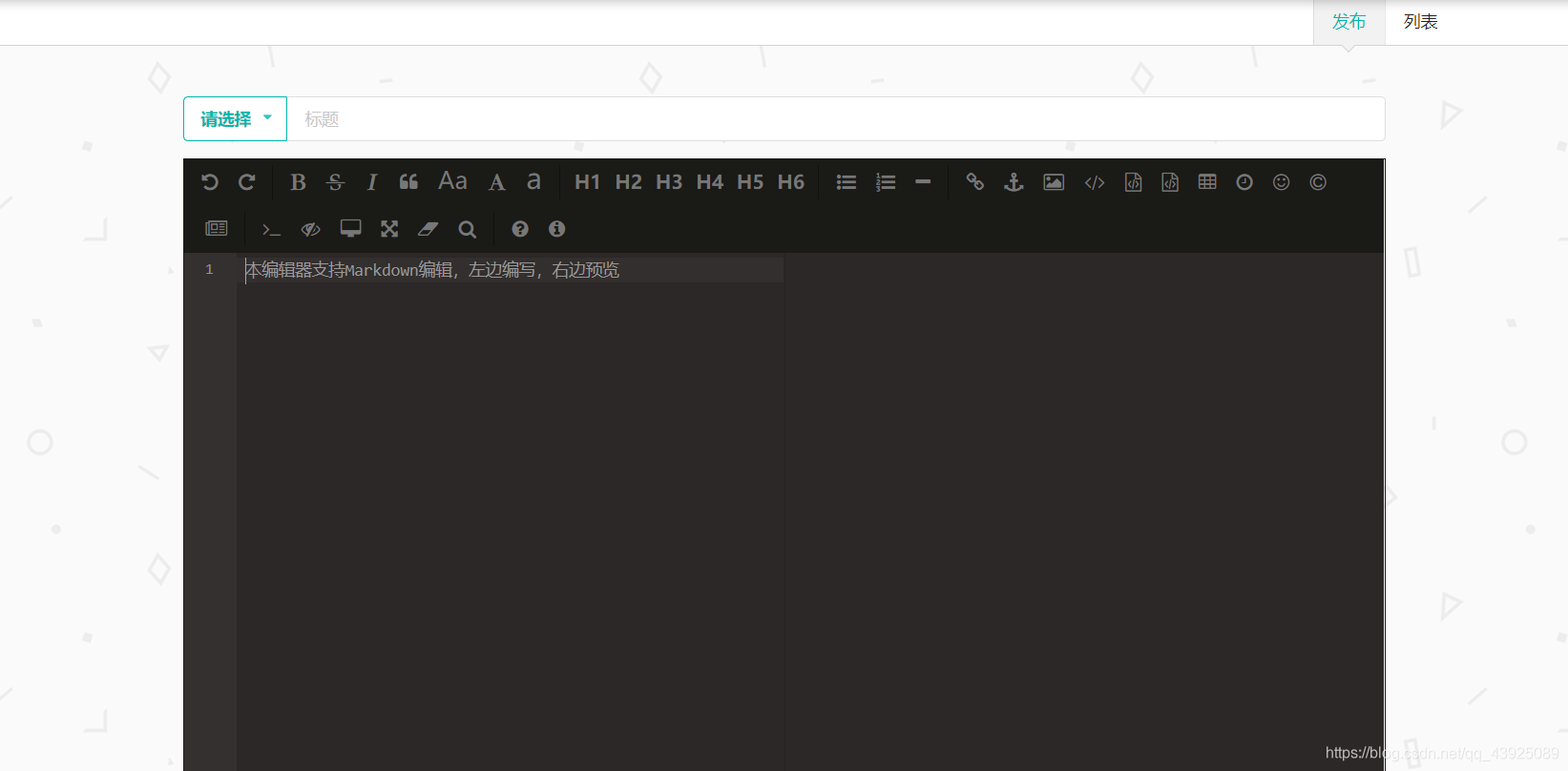Viewport: 1568px width, 771px height.
Task: Insert a code block
Action: point(1170,182)
